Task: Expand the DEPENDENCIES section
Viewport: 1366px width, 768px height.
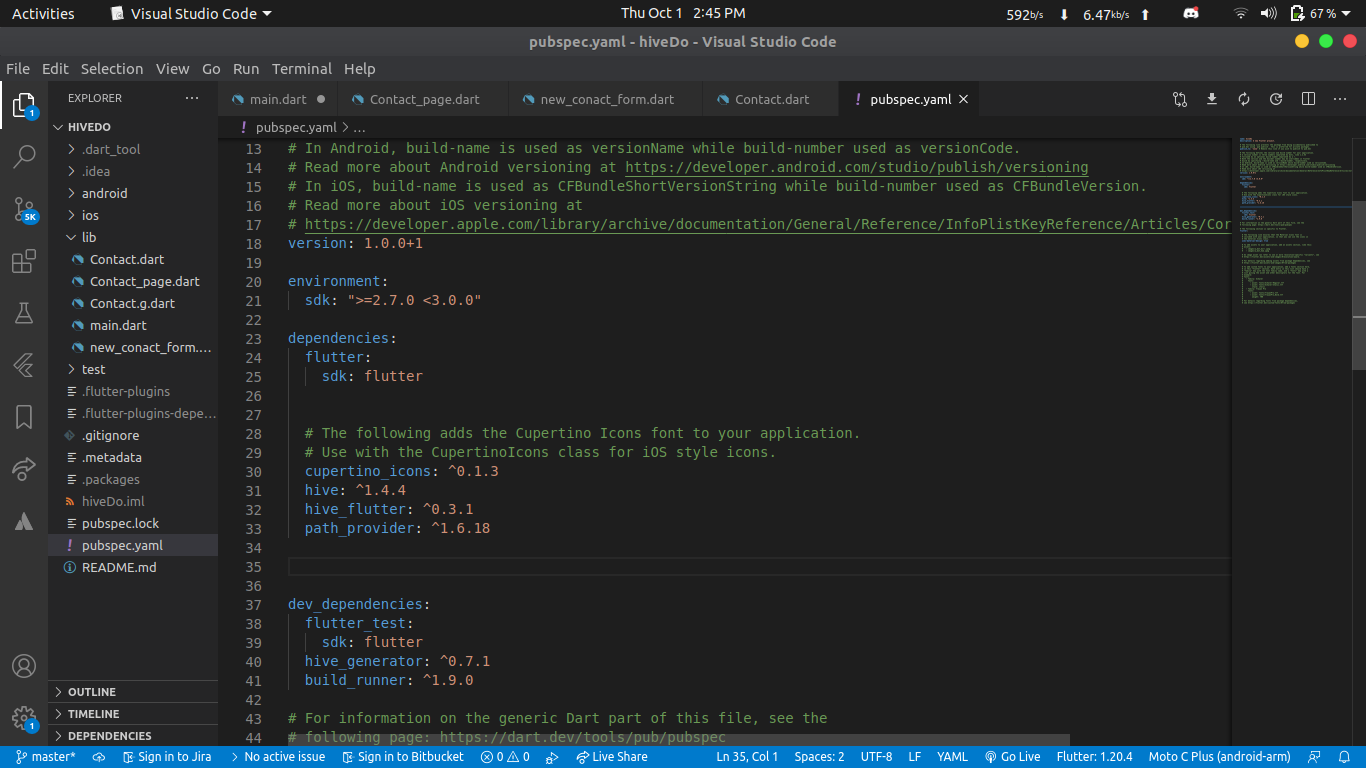Action: pos(133,736)
